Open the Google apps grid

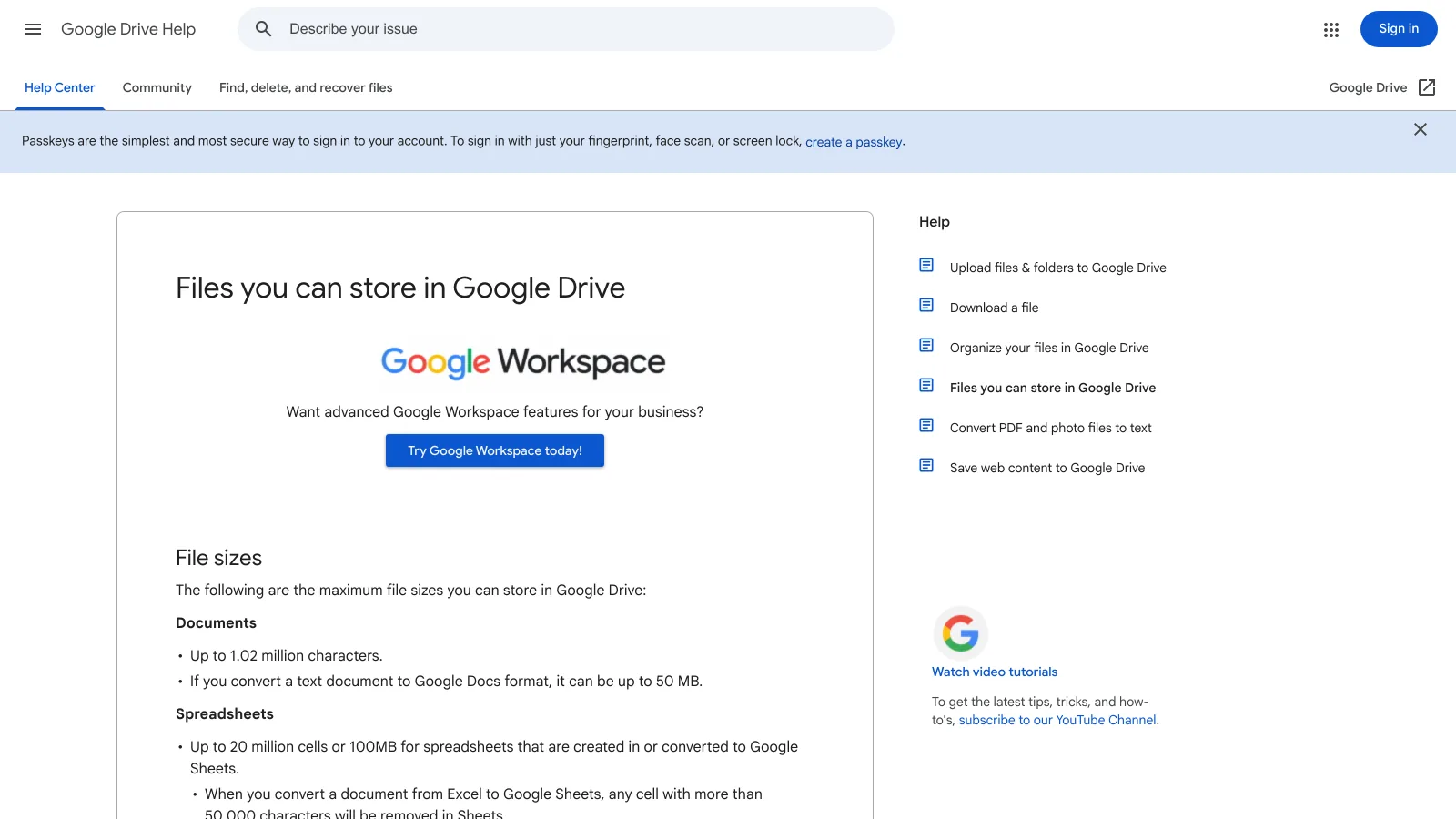[x=1331, y=29]
